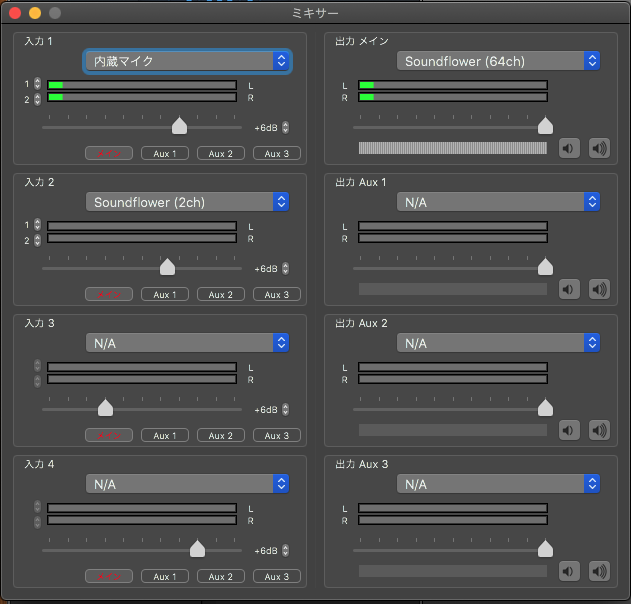Click the 入力 1 gain slider knob

pos(180,126)
